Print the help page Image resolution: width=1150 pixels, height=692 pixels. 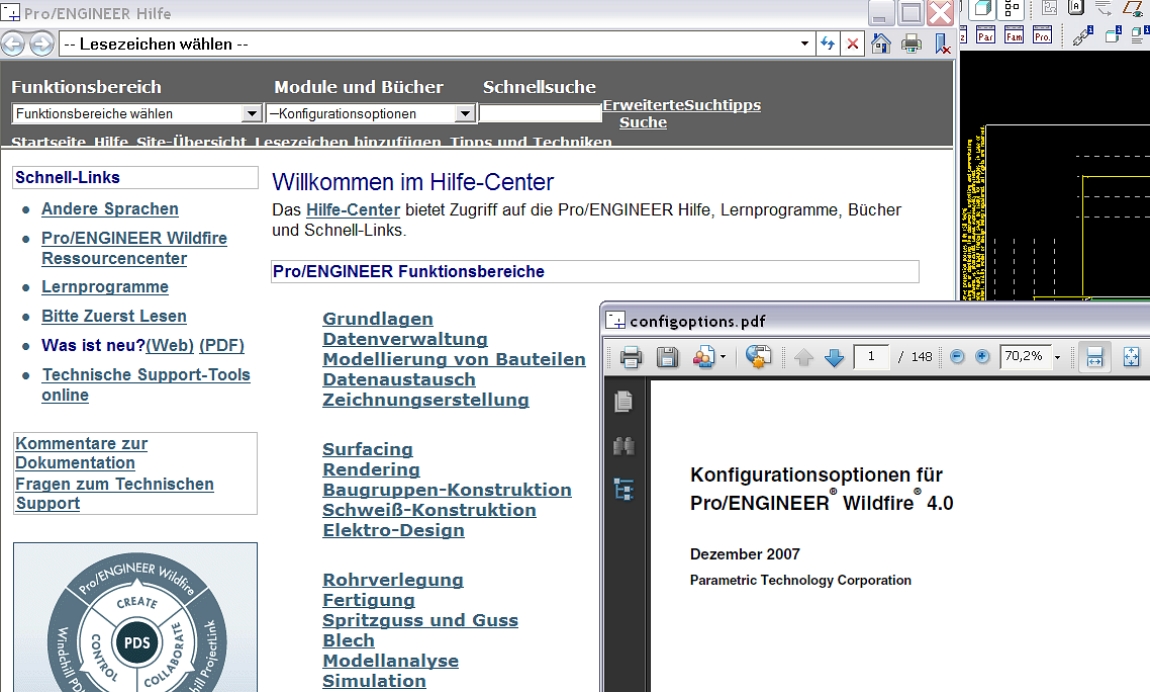click(911, 44)
